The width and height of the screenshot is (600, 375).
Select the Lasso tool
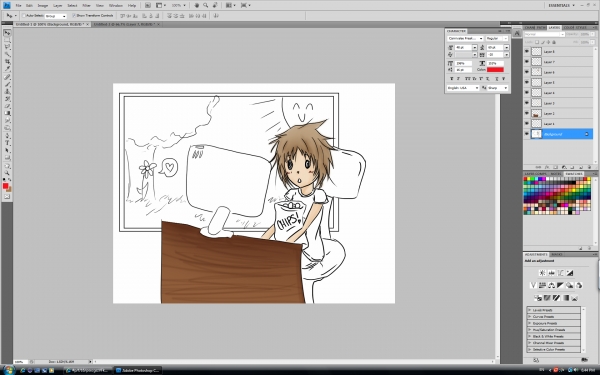(7, 47)
